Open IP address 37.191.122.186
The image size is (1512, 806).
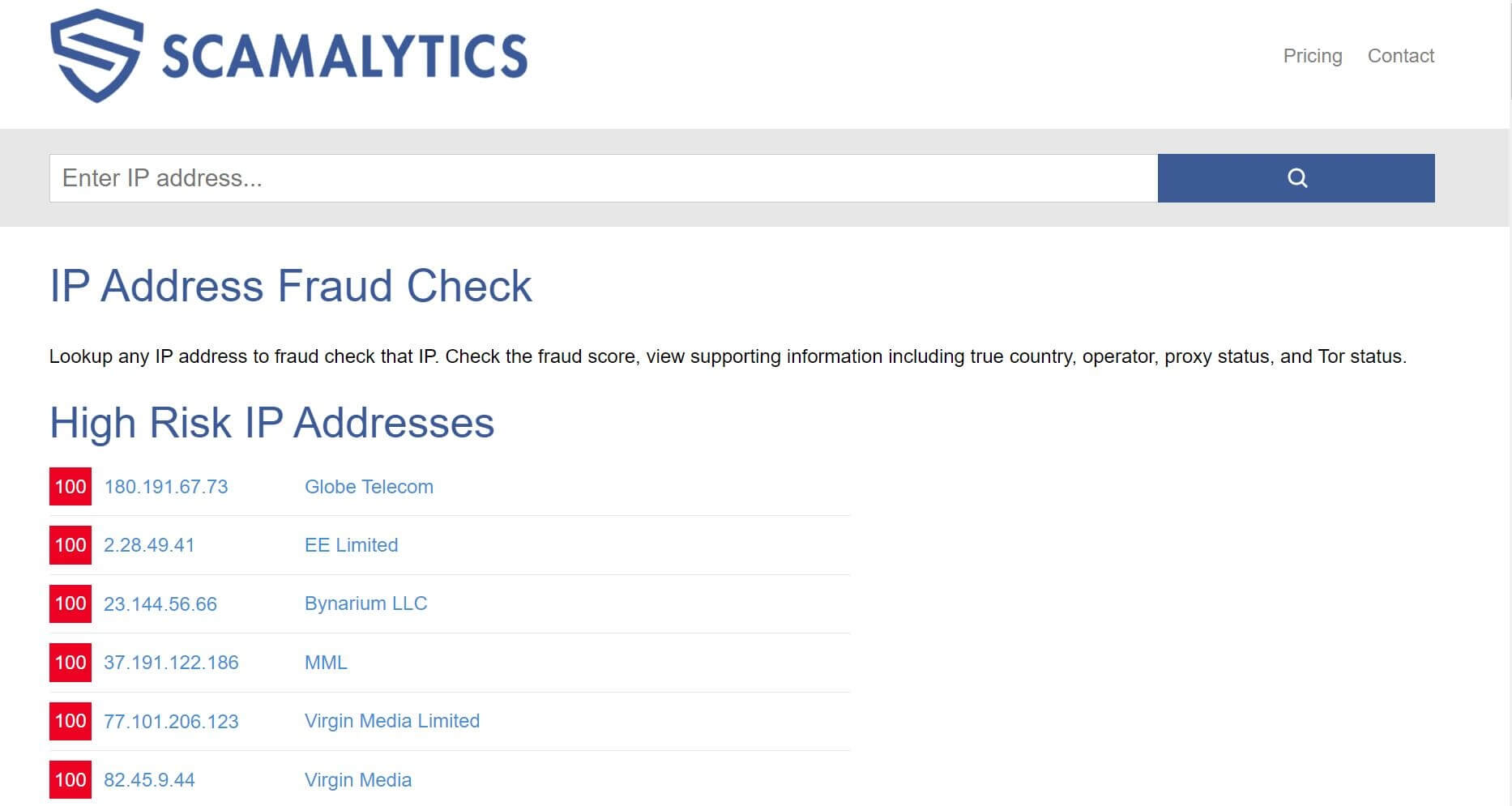(171, 663)
